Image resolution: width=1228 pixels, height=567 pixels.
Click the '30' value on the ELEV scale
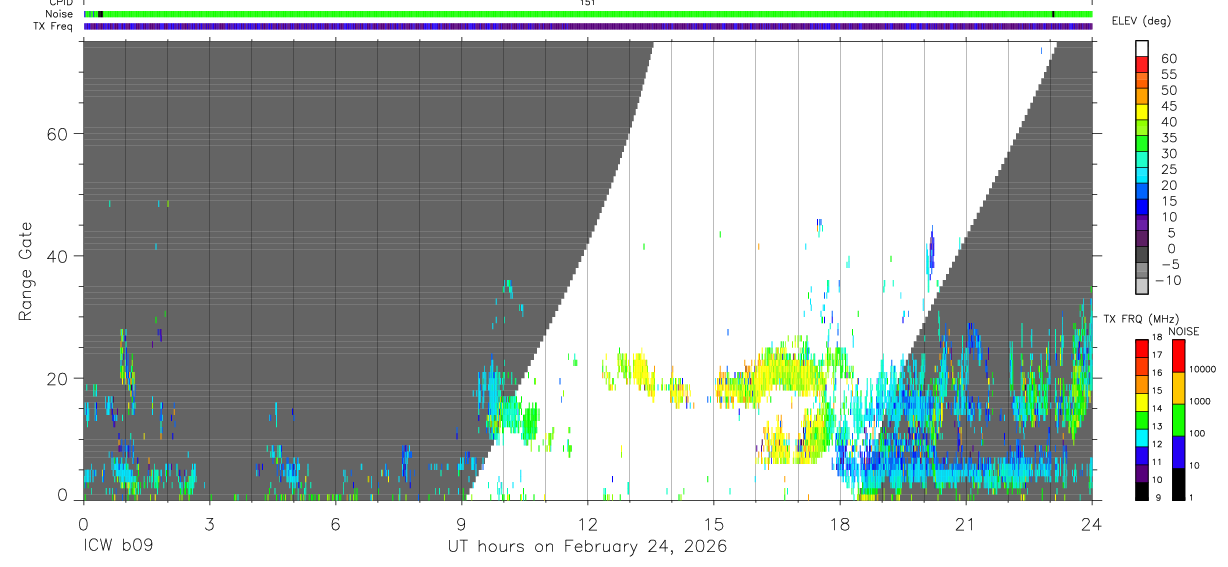click(x=1168, y=153)
